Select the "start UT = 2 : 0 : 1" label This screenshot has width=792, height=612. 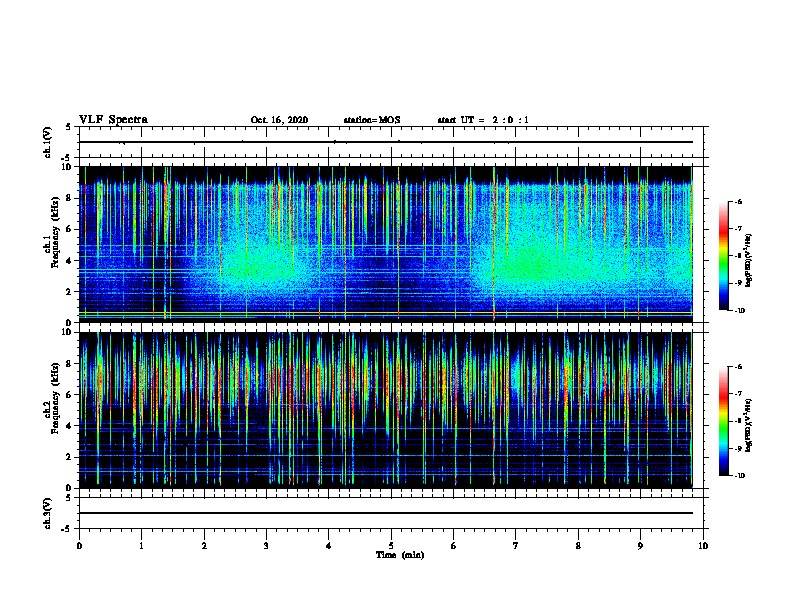point(483,120)
